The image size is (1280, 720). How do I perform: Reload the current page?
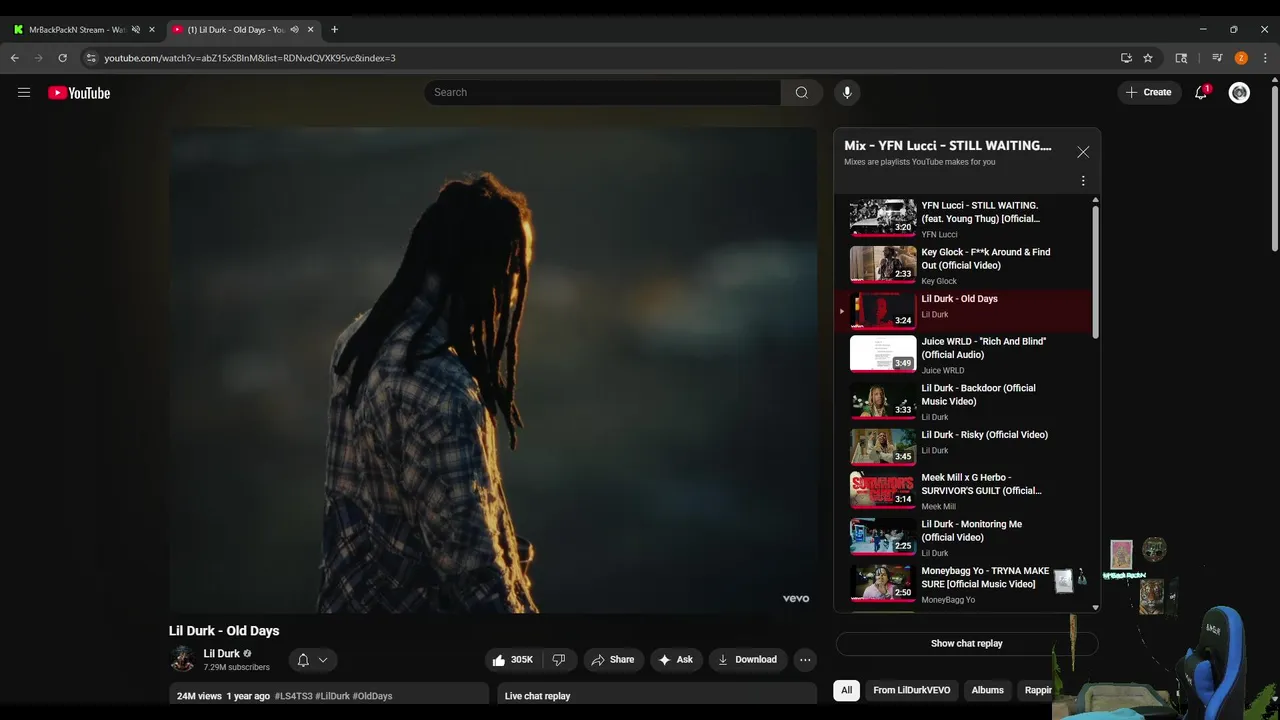point(62,58)
